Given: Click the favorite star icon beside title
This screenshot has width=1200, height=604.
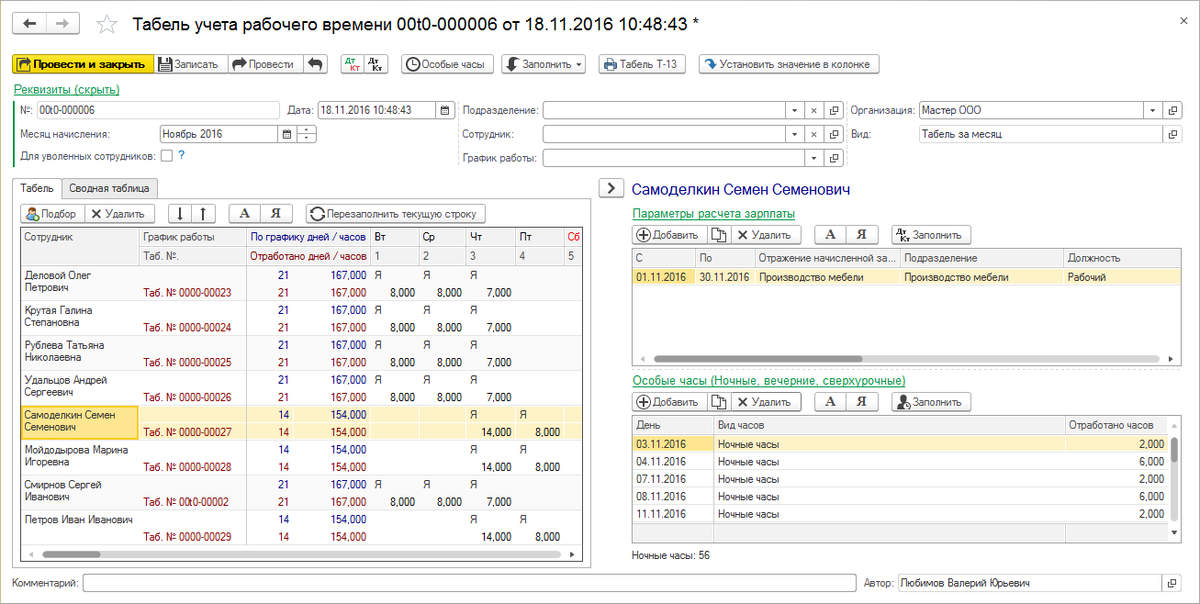Looking at the screenshot, I should [108, 24].
